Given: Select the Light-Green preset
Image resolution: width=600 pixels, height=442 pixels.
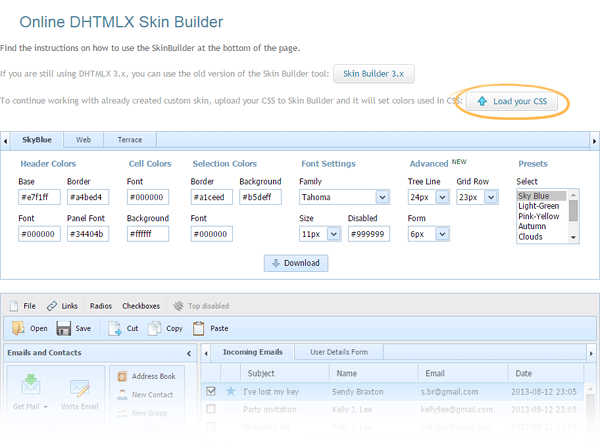Looking at the screenshot, I should click(539, 206).
